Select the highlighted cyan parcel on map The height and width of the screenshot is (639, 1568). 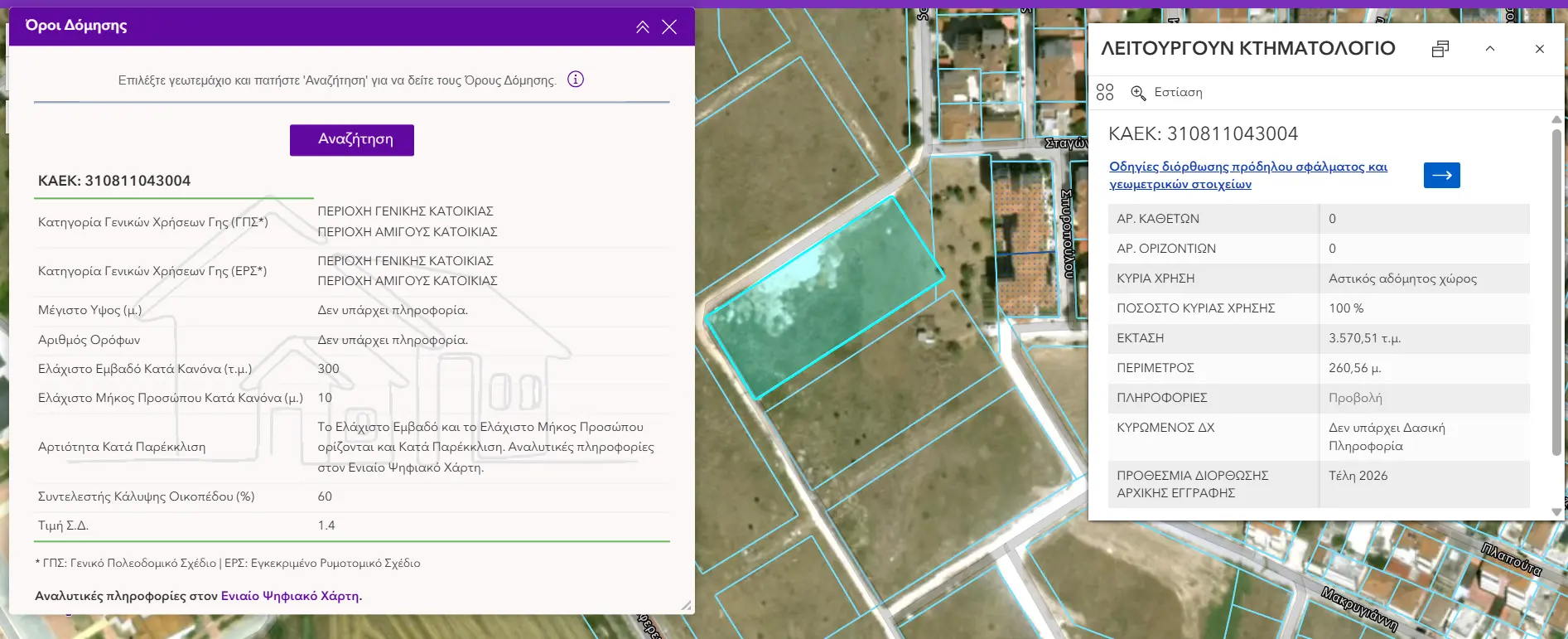coord(824,296)
